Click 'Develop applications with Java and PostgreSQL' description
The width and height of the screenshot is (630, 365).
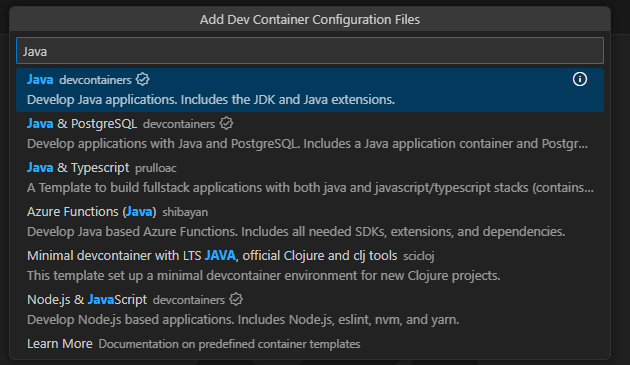[x=307, y=144]
